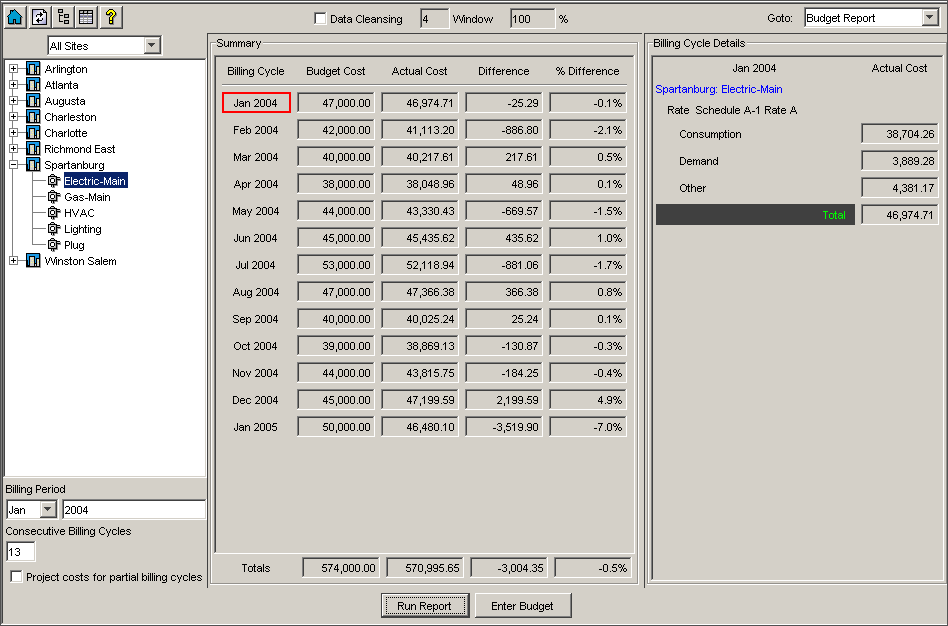Screen dimensions: 948x626
Task: Select the Gas-Main meter icon
Action: tap(54, 197)
